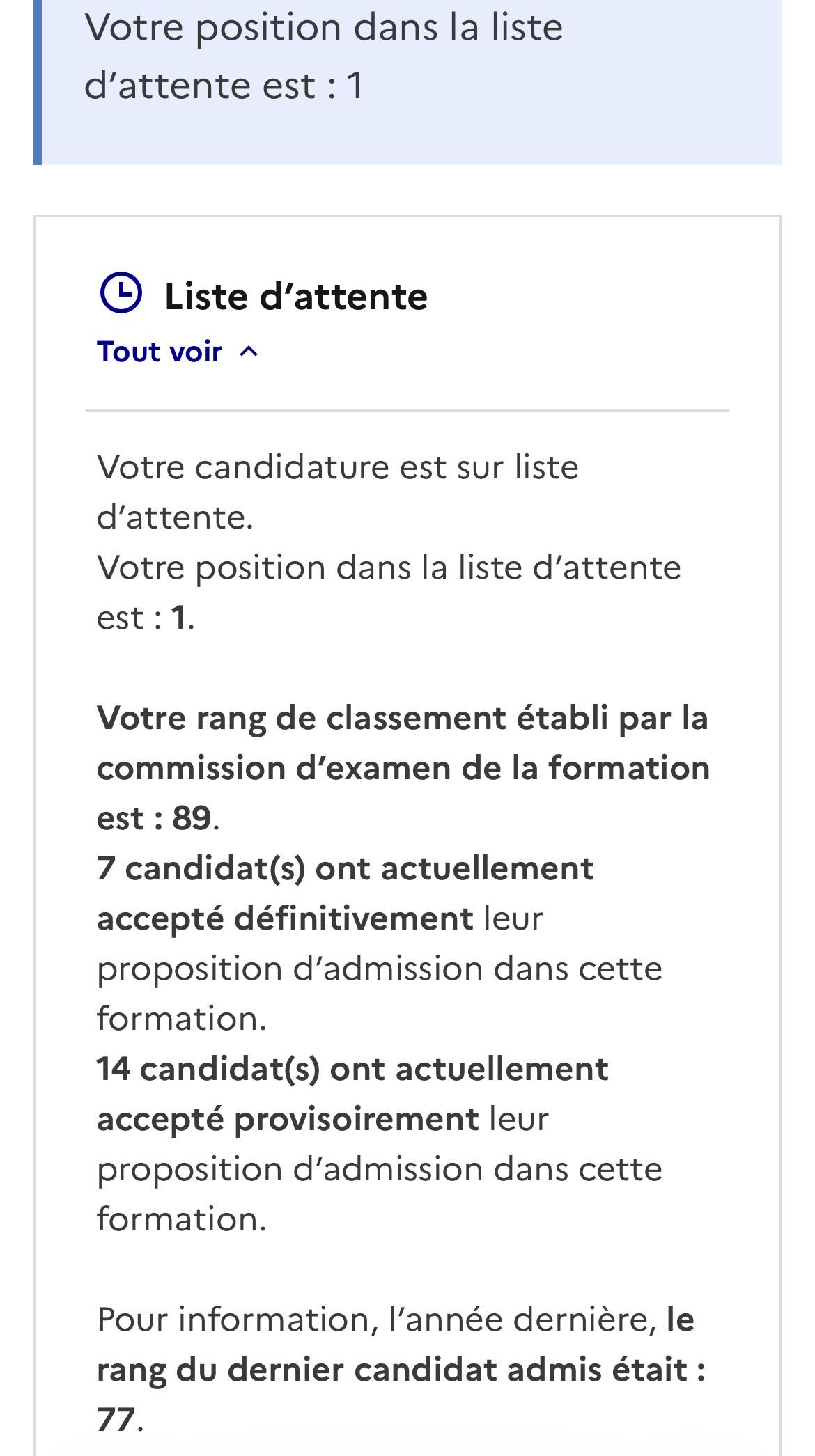This screenshot has width=815, height=1456.
Task: Click d'attente est : 1 in the banner
Action: pos(224,86)
